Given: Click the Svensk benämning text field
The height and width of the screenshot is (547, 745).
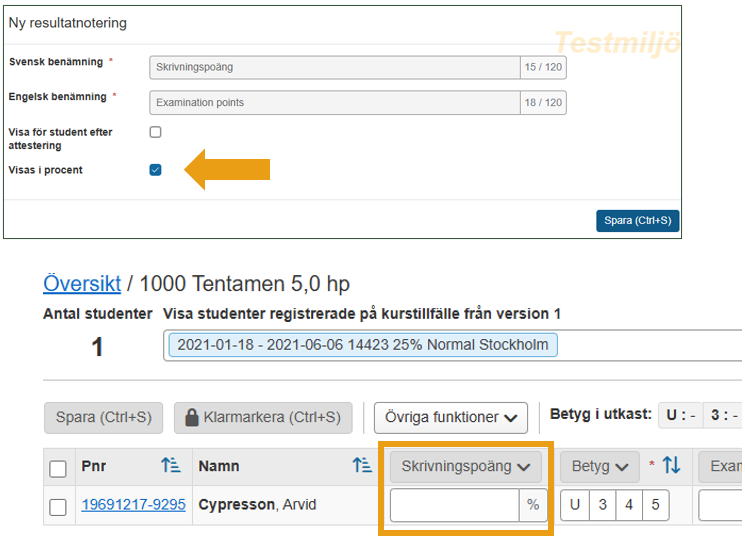Looking at the screenshot, I should point(335,68).
